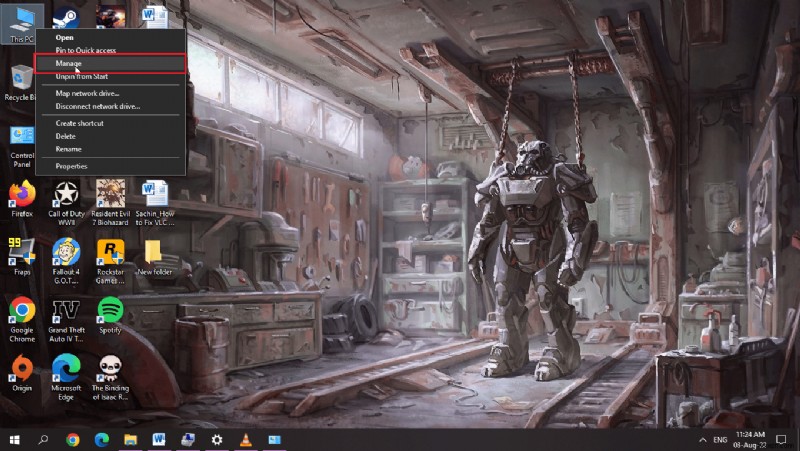The image size is (800, 451).
Task: Choose Properties from the context menu
Action: (71, 166)
